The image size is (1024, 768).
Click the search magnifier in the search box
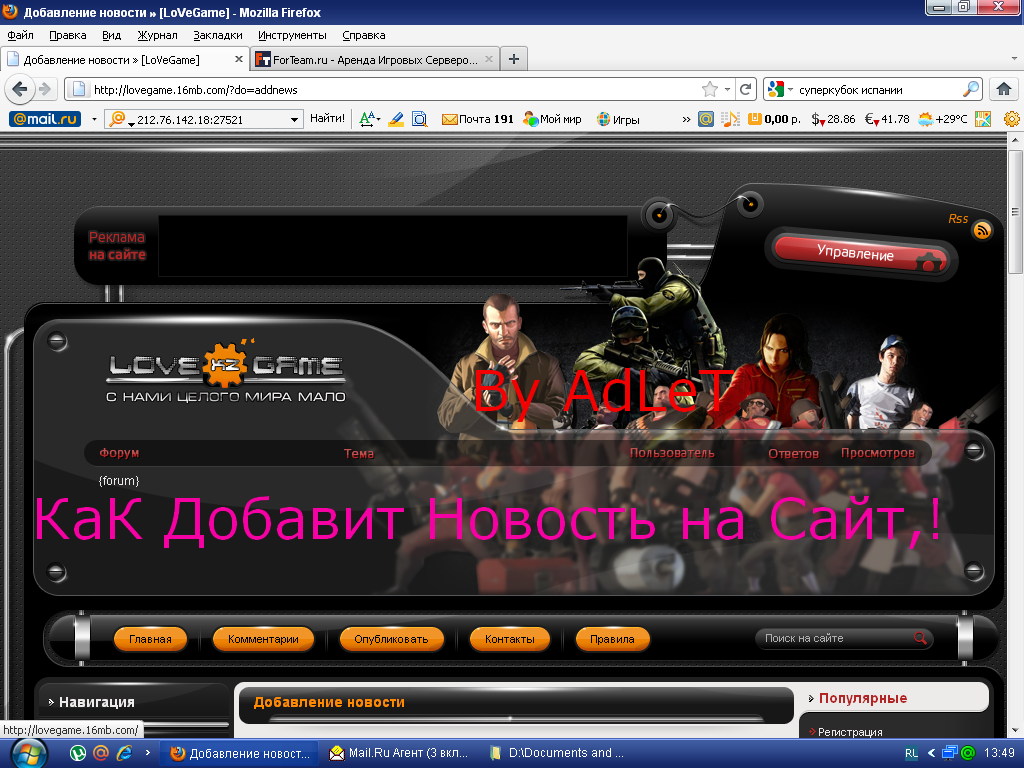pyautogui.click(x=971, y=89)
